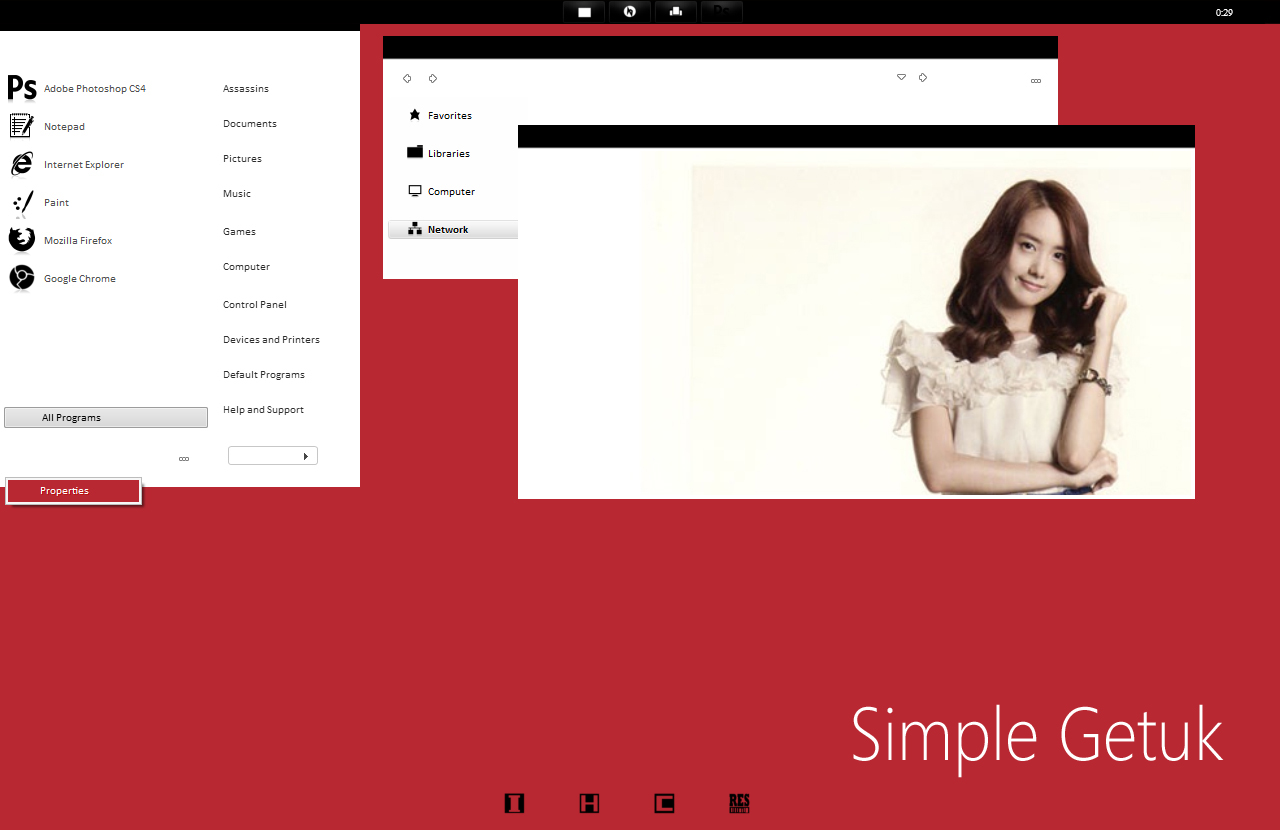
Task: Open Google Chrome
Action: point(79,278)
